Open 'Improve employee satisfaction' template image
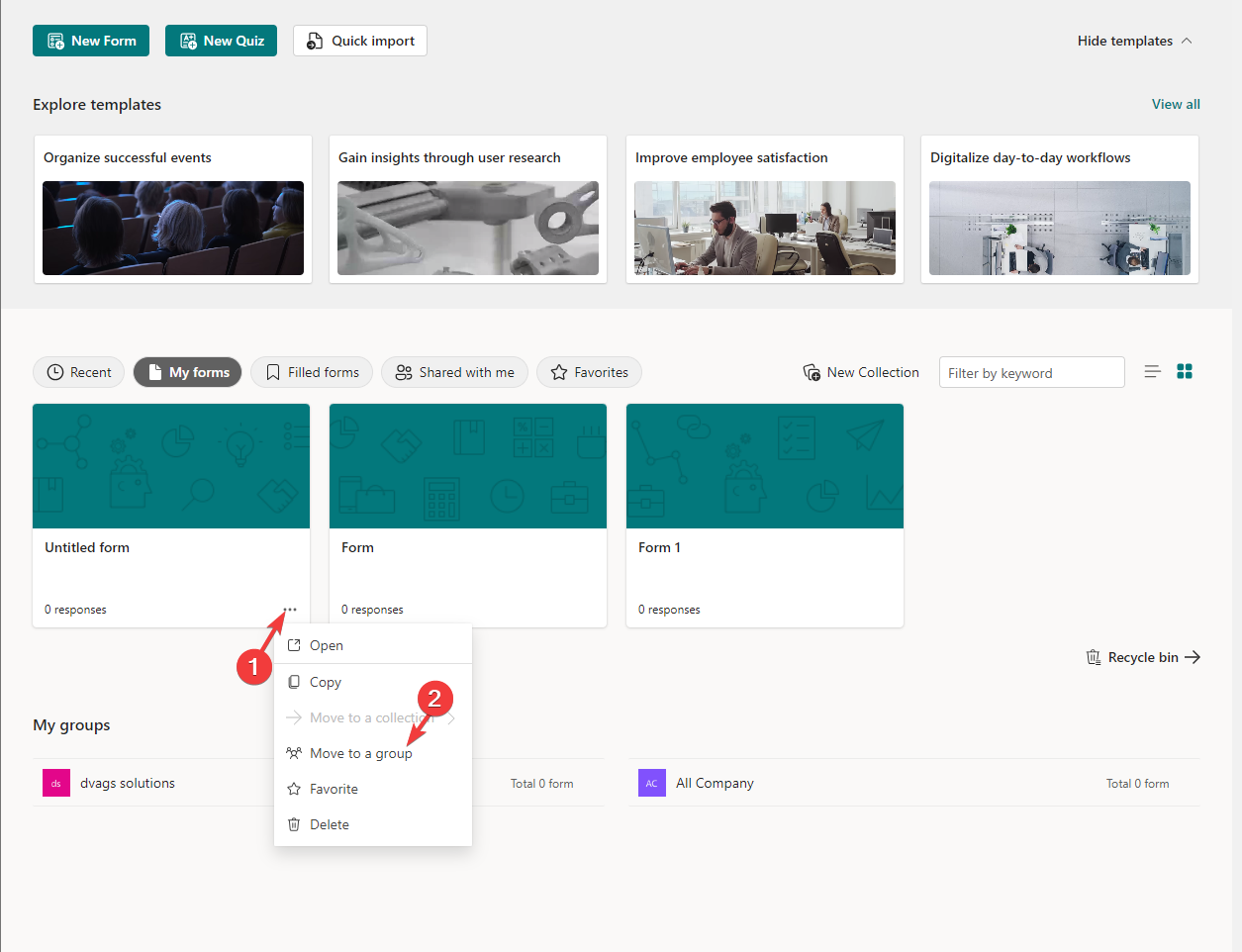The width and height of the screenshot is (1242, 952). 765,228
